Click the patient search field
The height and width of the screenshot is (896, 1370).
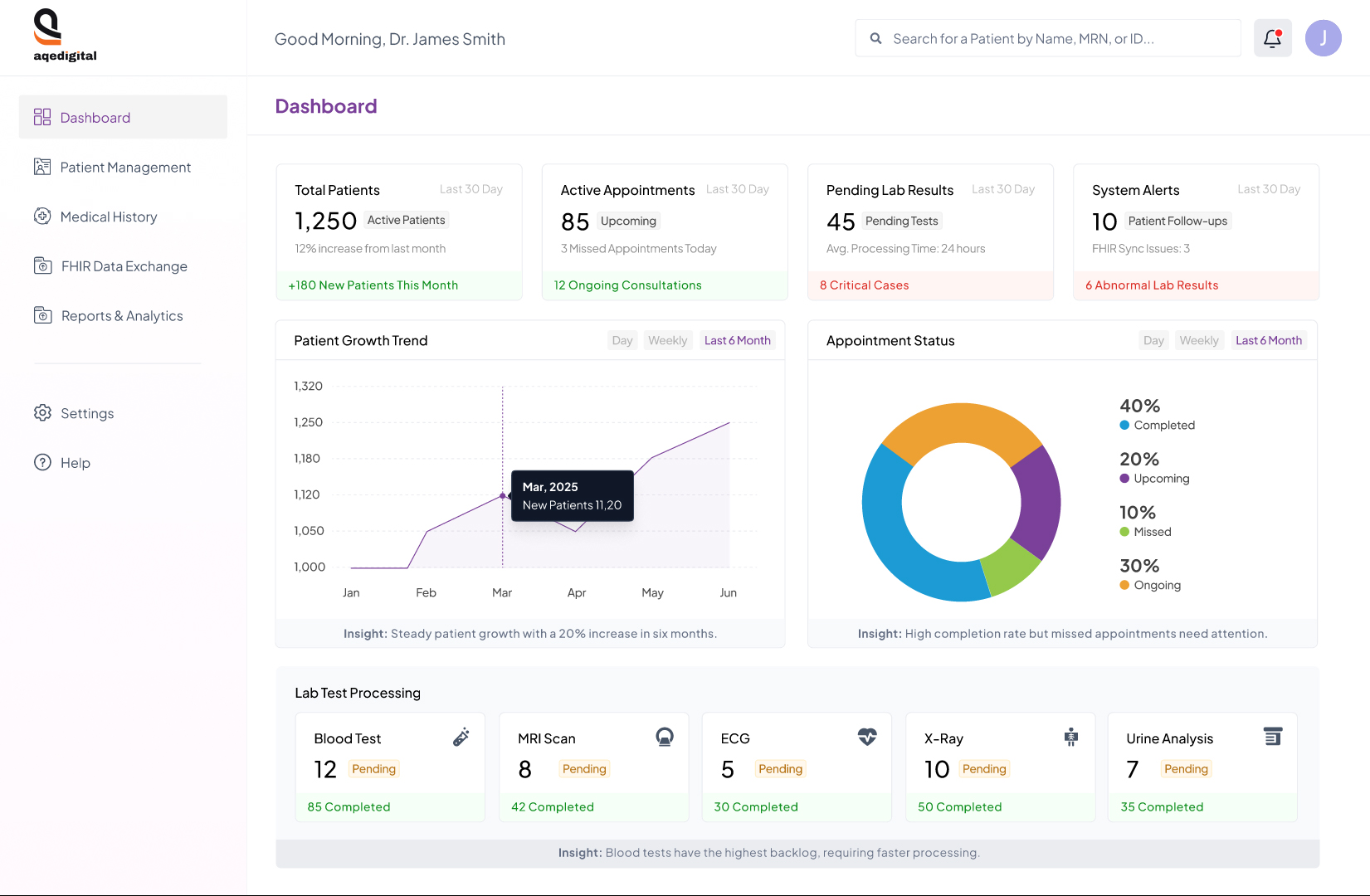point(1047,37)
